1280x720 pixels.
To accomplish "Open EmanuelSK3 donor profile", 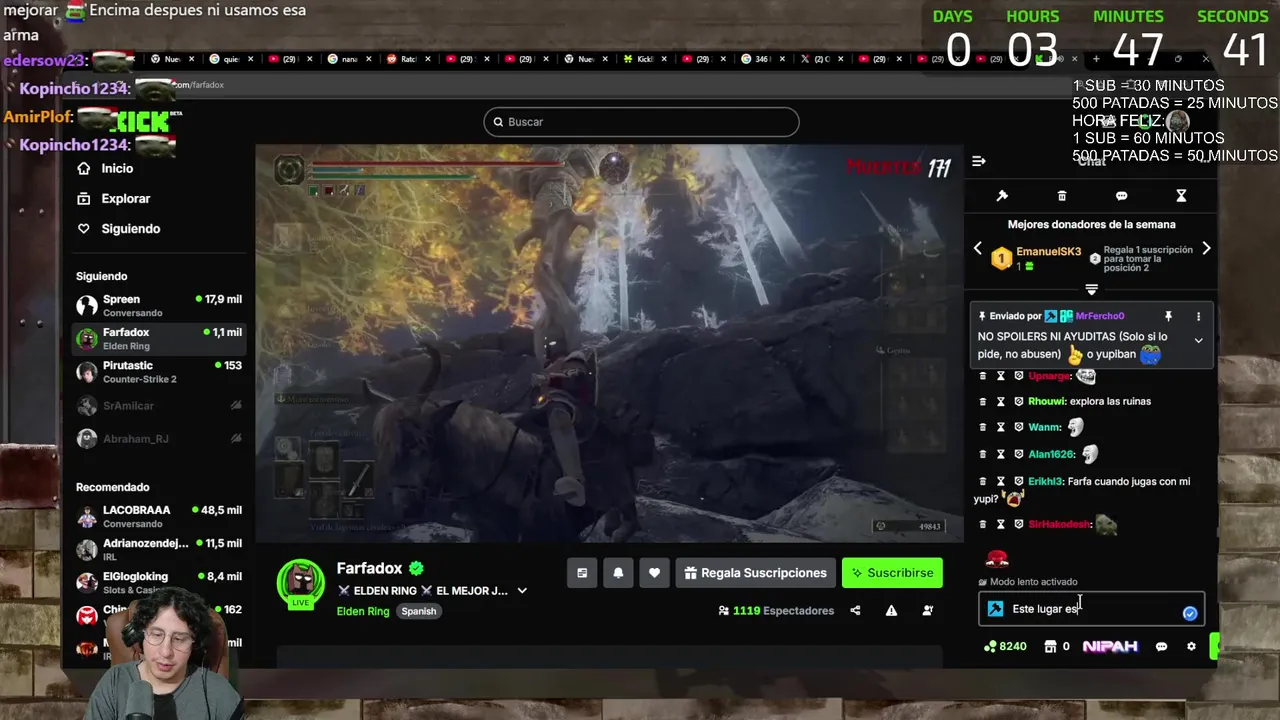I will [x=1048, y=251].
